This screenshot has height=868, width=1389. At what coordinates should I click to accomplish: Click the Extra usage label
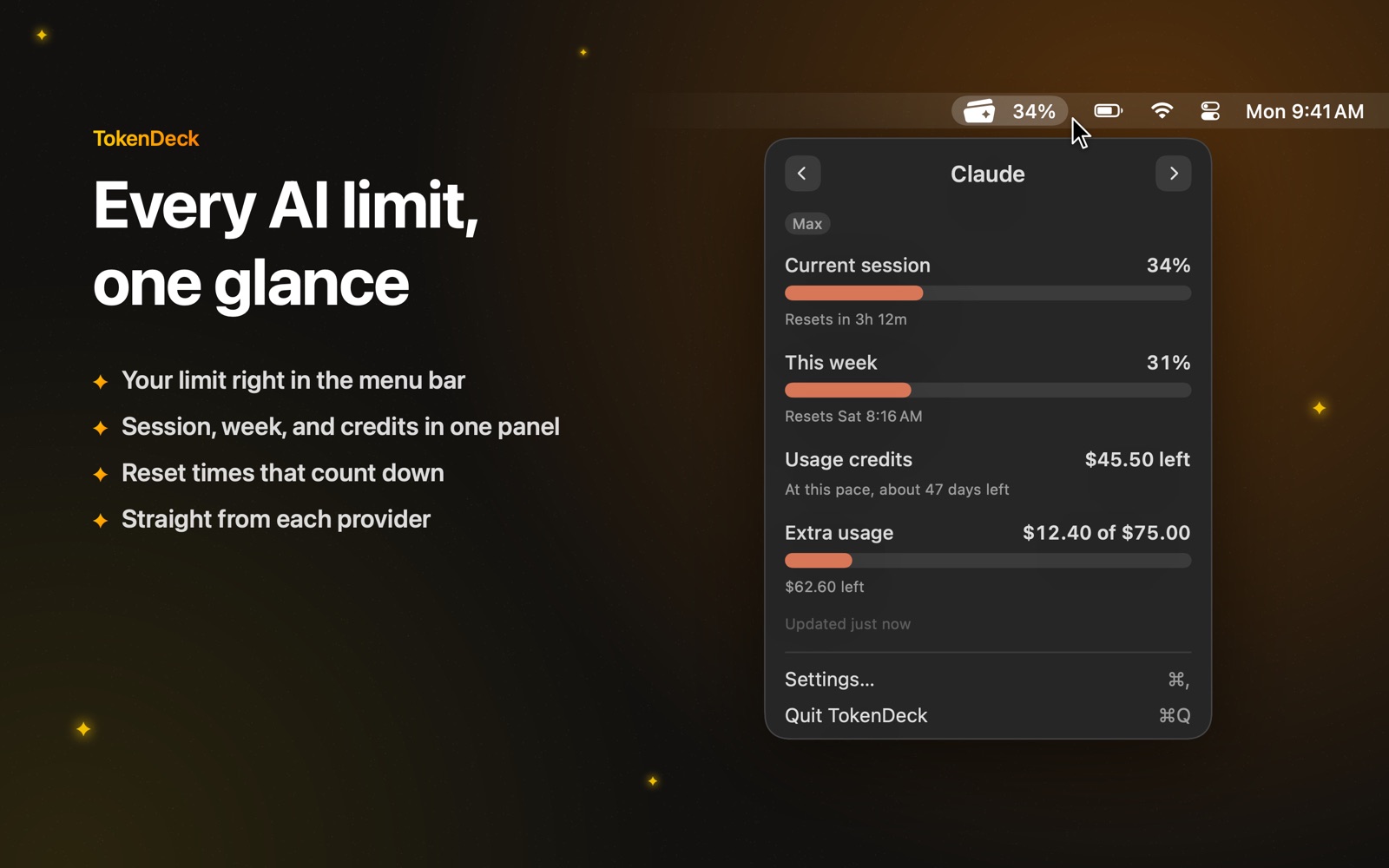pos(839,533)
